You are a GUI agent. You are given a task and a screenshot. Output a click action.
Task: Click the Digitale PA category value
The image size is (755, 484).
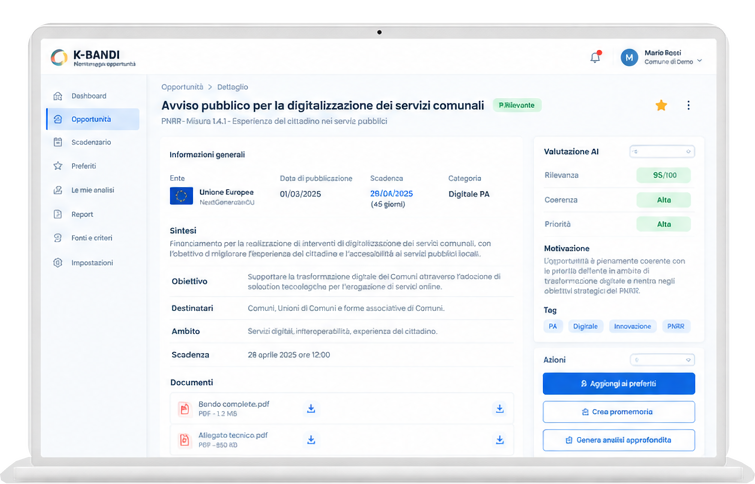[469, 194]
